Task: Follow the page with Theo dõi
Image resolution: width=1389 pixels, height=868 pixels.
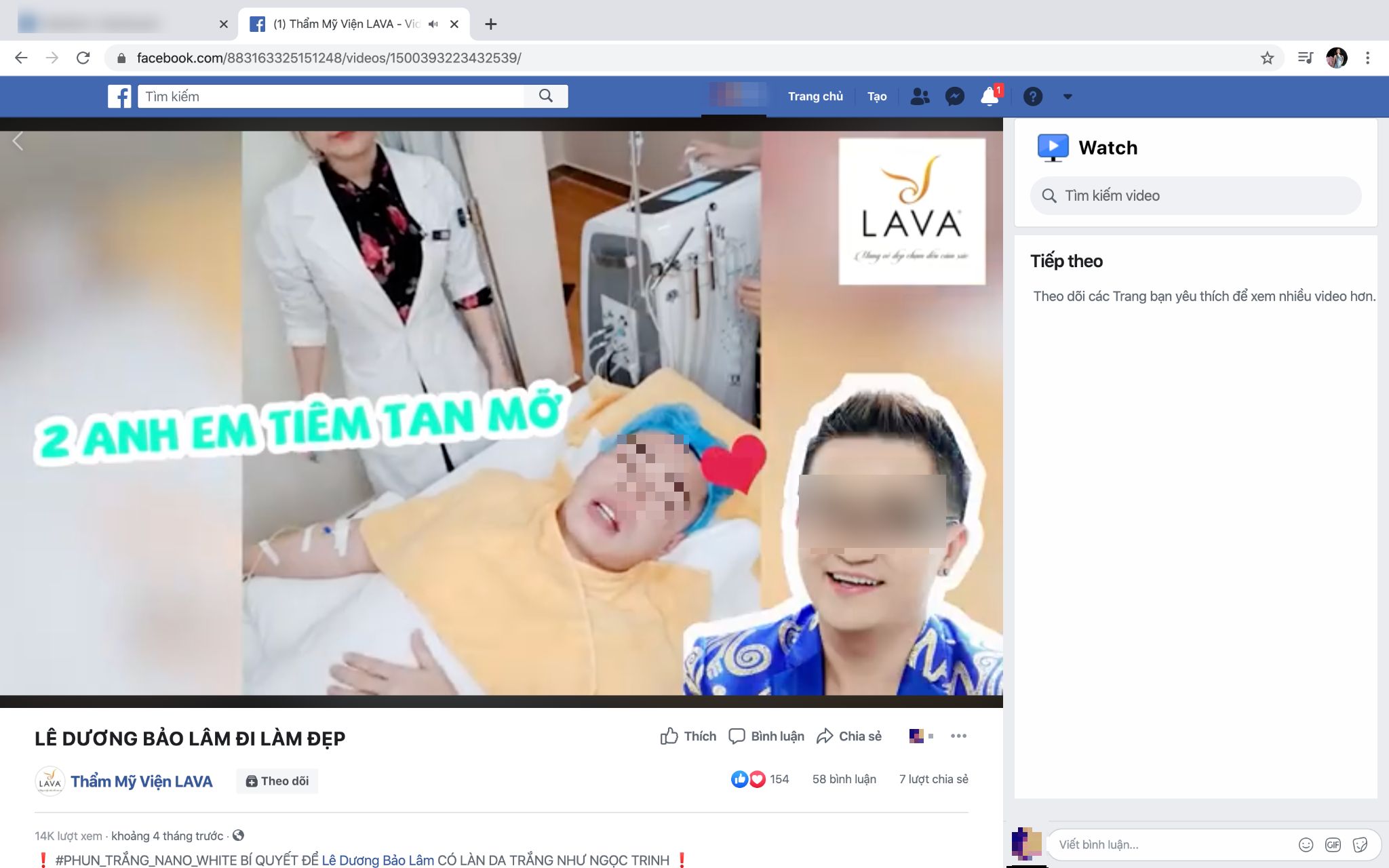Action: point(277,781)
